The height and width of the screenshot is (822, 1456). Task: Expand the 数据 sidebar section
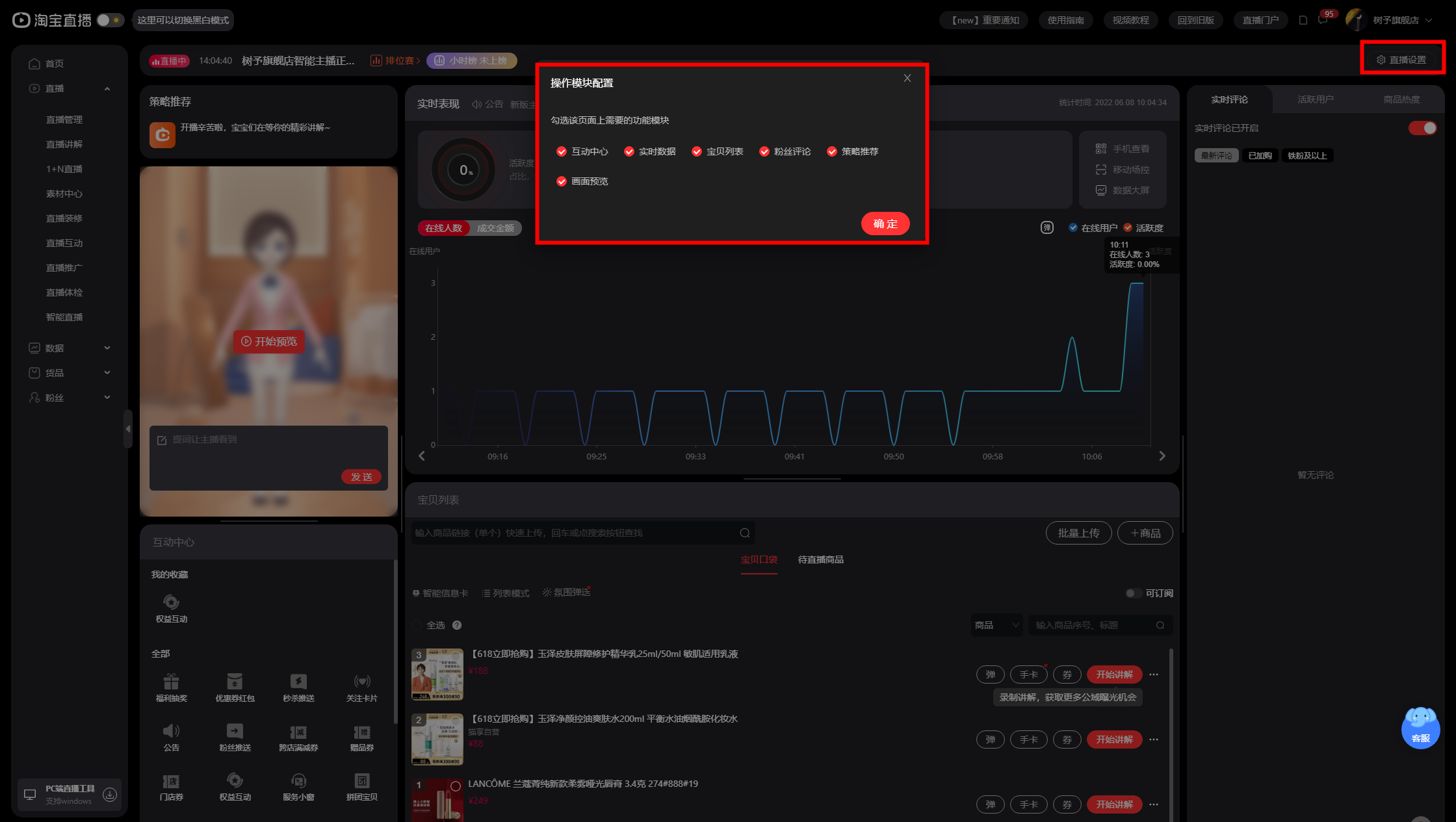click(x=69, y=348)
